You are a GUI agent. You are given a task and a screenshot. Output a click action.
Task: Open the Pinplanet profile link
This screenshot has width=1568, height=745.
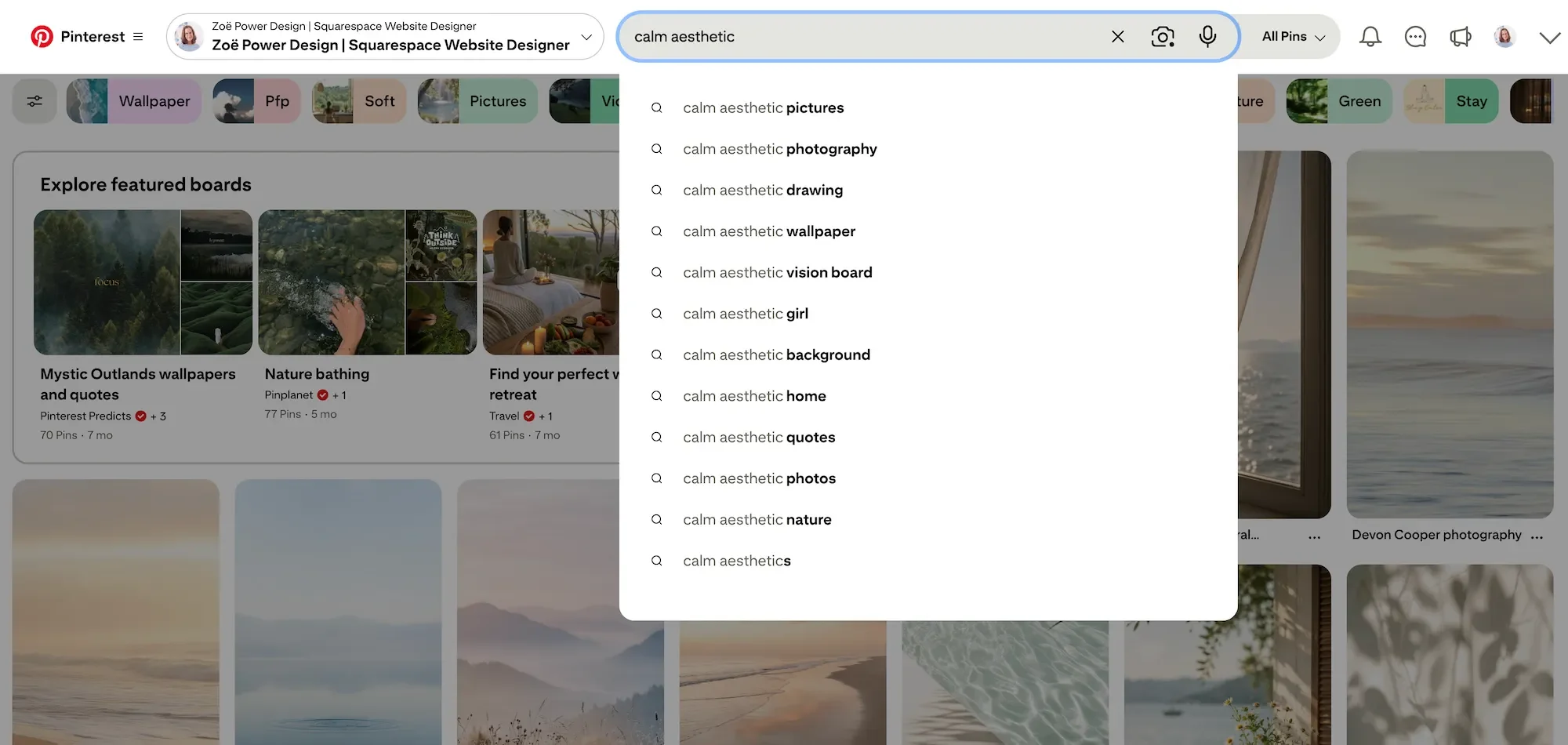(x=289, y=395)
